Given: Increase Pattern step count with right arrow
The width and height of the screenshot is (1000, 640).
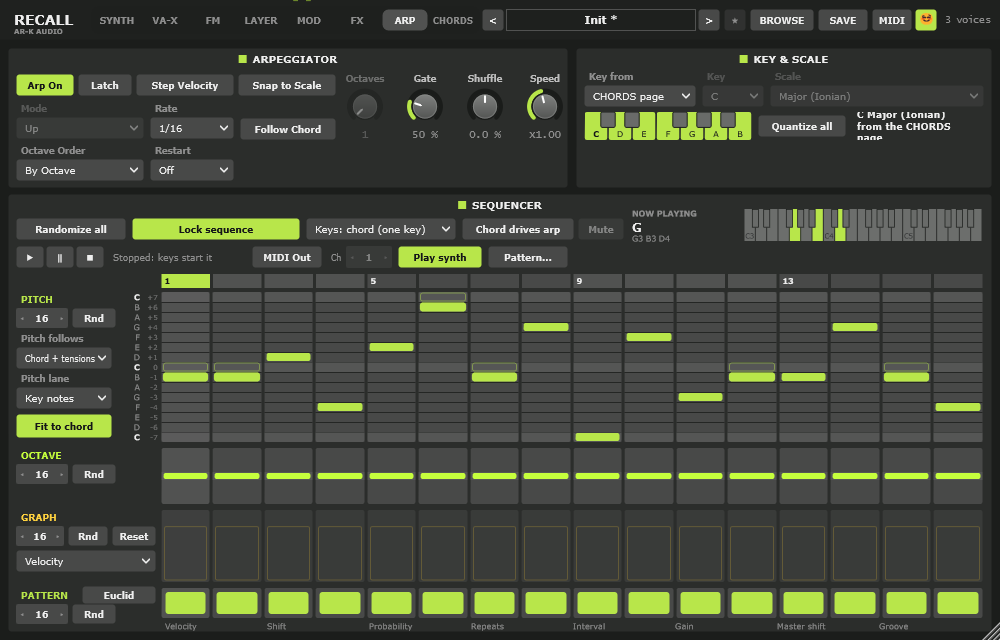Looking at the screenshot, I should pyautogui.click(x=61, y=615).
